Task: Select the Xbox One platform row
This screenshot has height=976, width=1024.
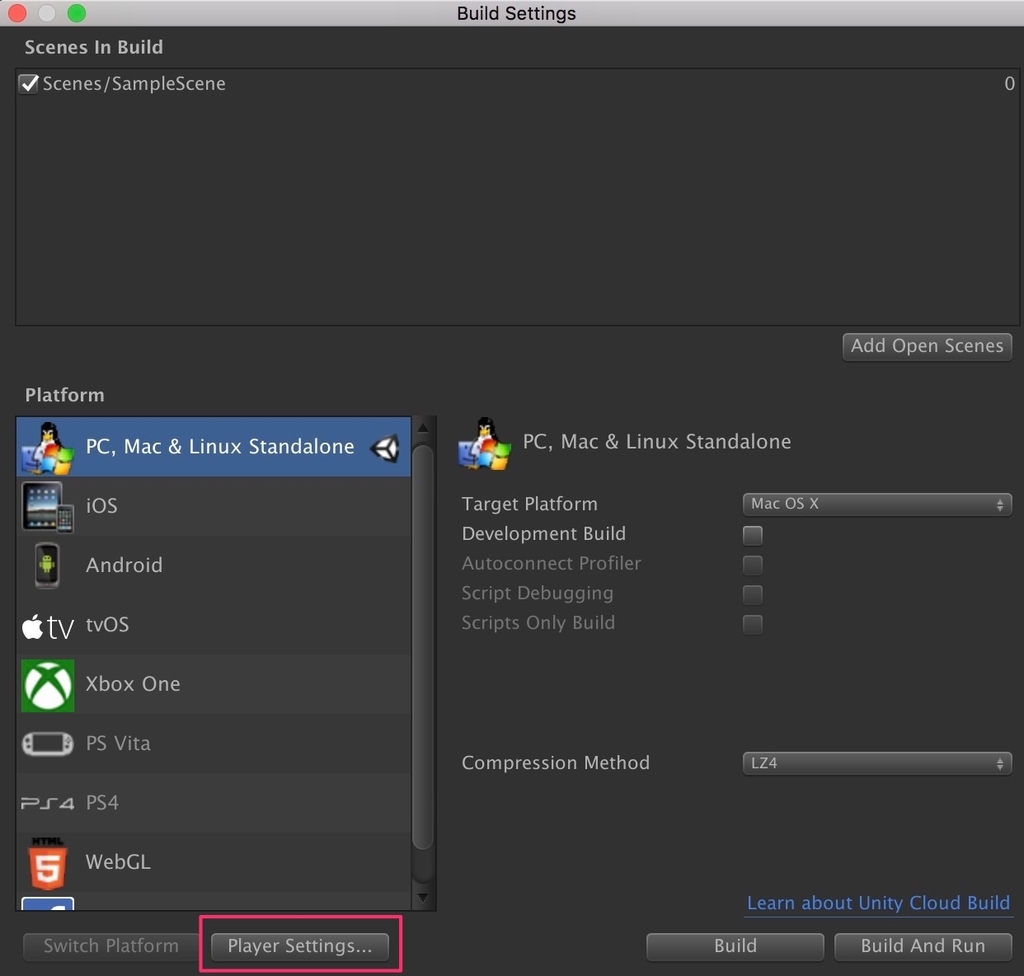Action: [x=214, y=685]
